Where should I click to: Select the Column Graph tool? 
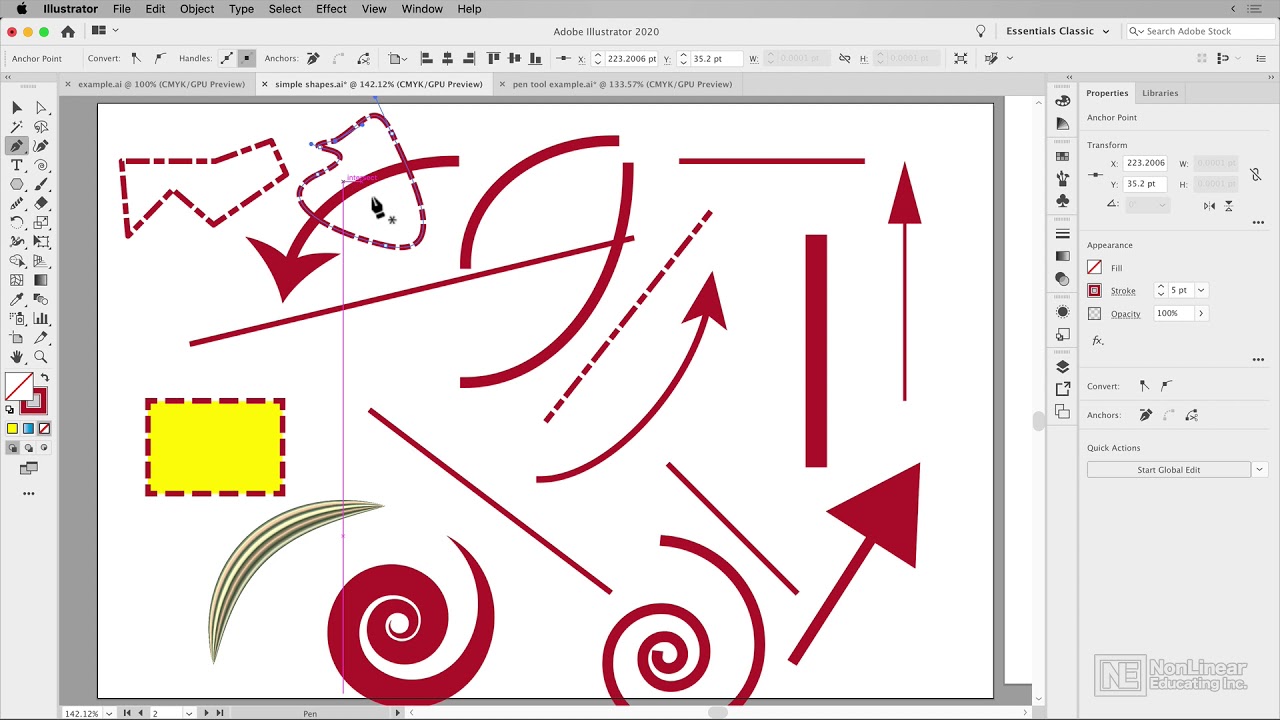[41, 318]
